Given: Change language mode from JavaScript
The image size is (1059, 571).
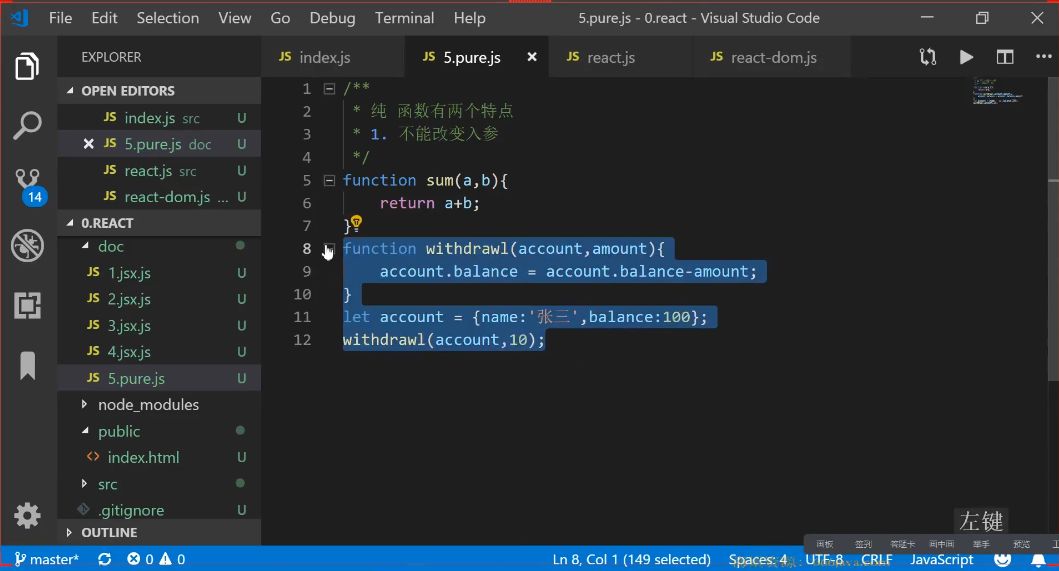Looking at the screenshot, I should (x=941, y=560).
